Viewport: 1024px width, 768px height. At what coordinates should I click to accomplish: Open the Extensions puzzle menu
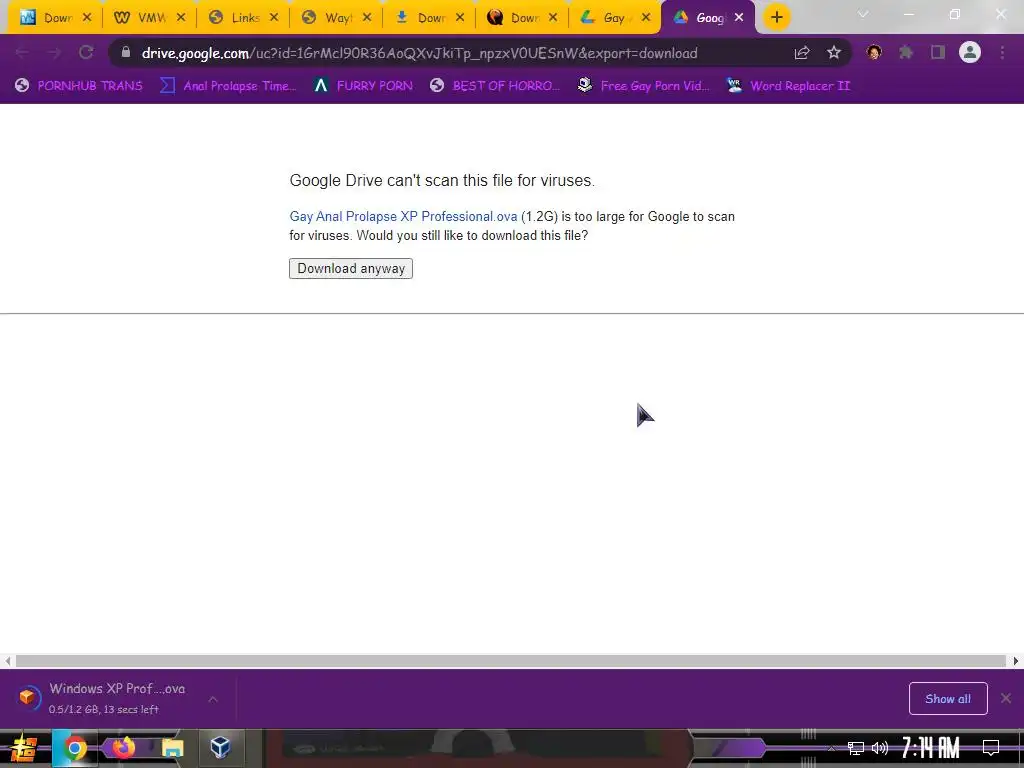click(906, 53)
